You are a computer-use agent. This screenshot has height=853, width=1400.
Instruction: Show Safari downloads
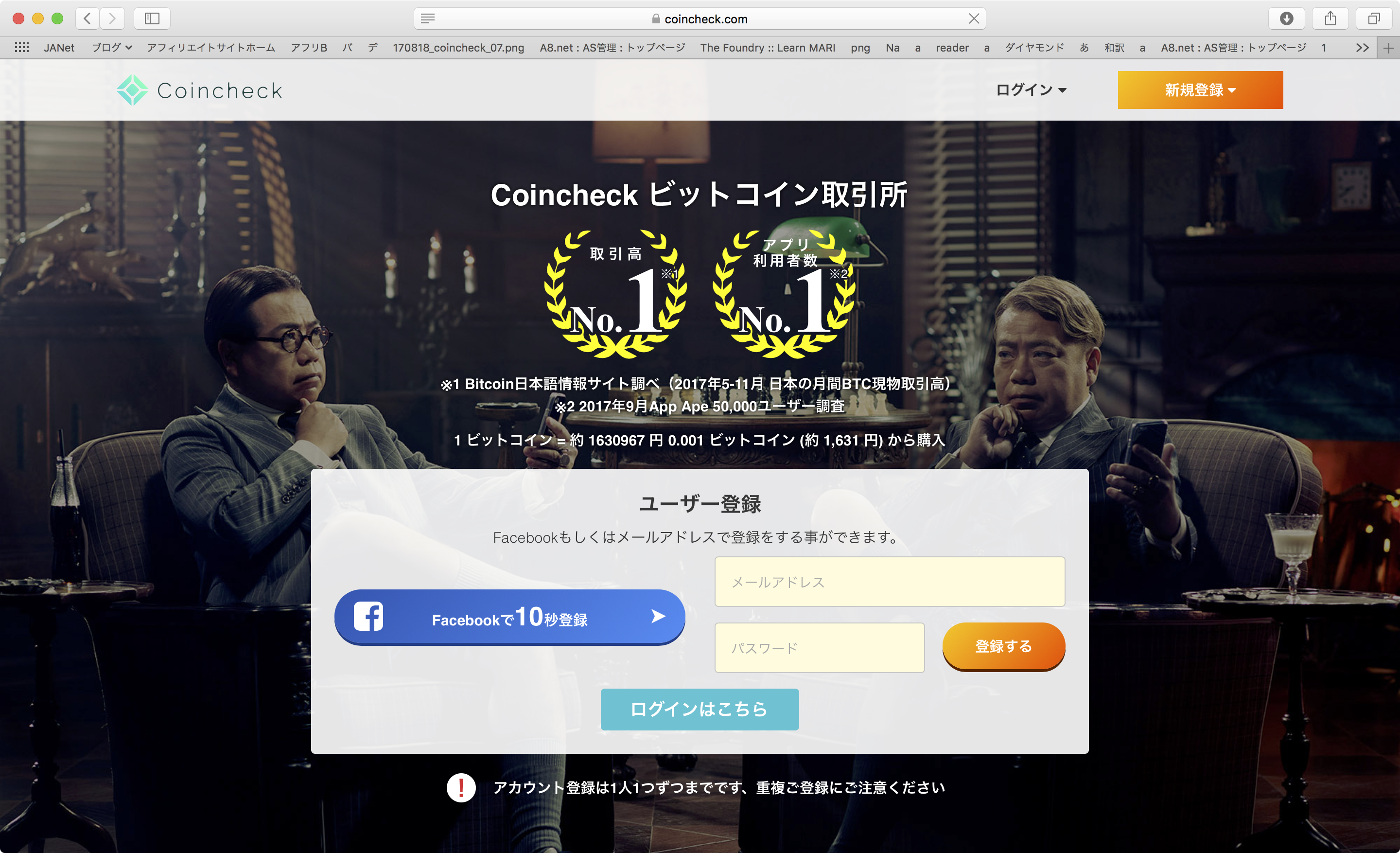(1286, 19)
